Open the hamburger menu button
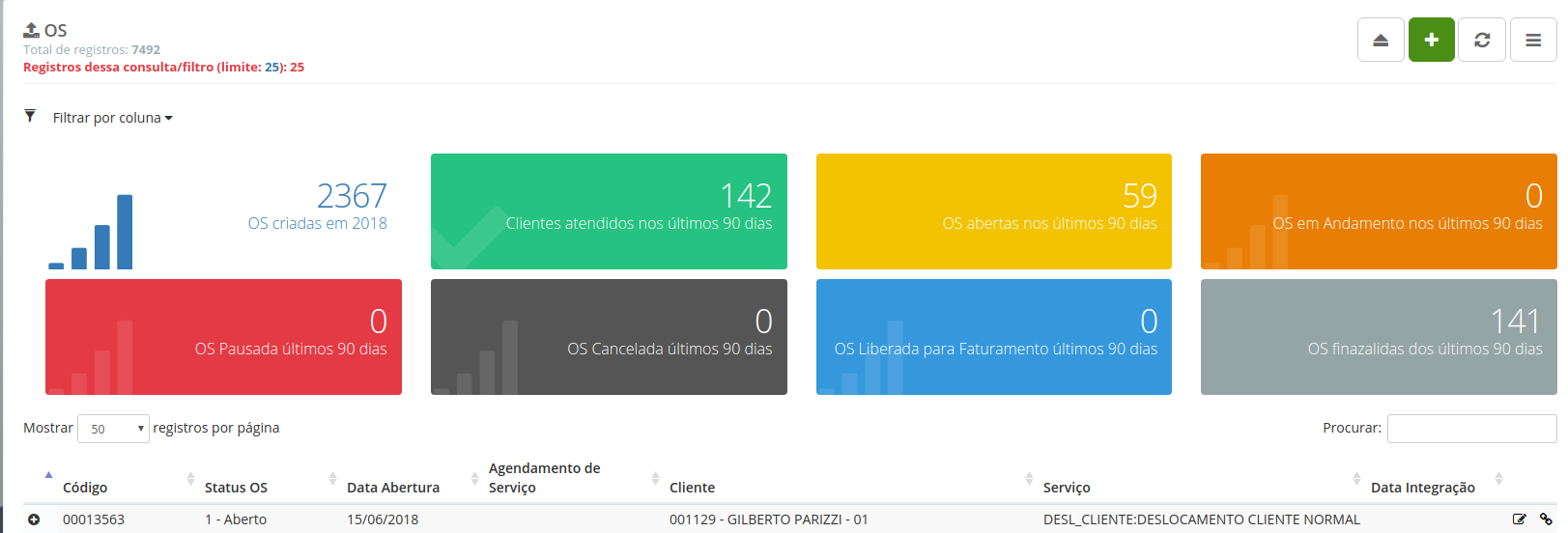 [x=1532, y=41]
